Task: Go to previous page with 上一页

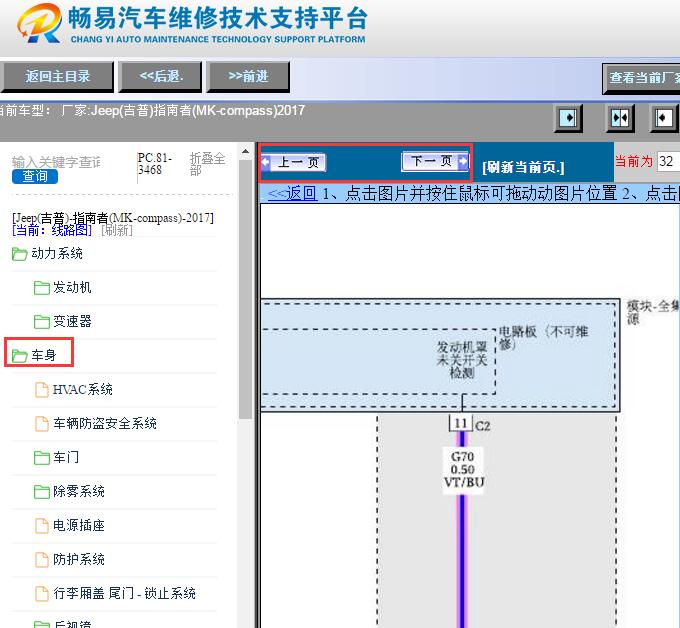Action: point(294,163)
